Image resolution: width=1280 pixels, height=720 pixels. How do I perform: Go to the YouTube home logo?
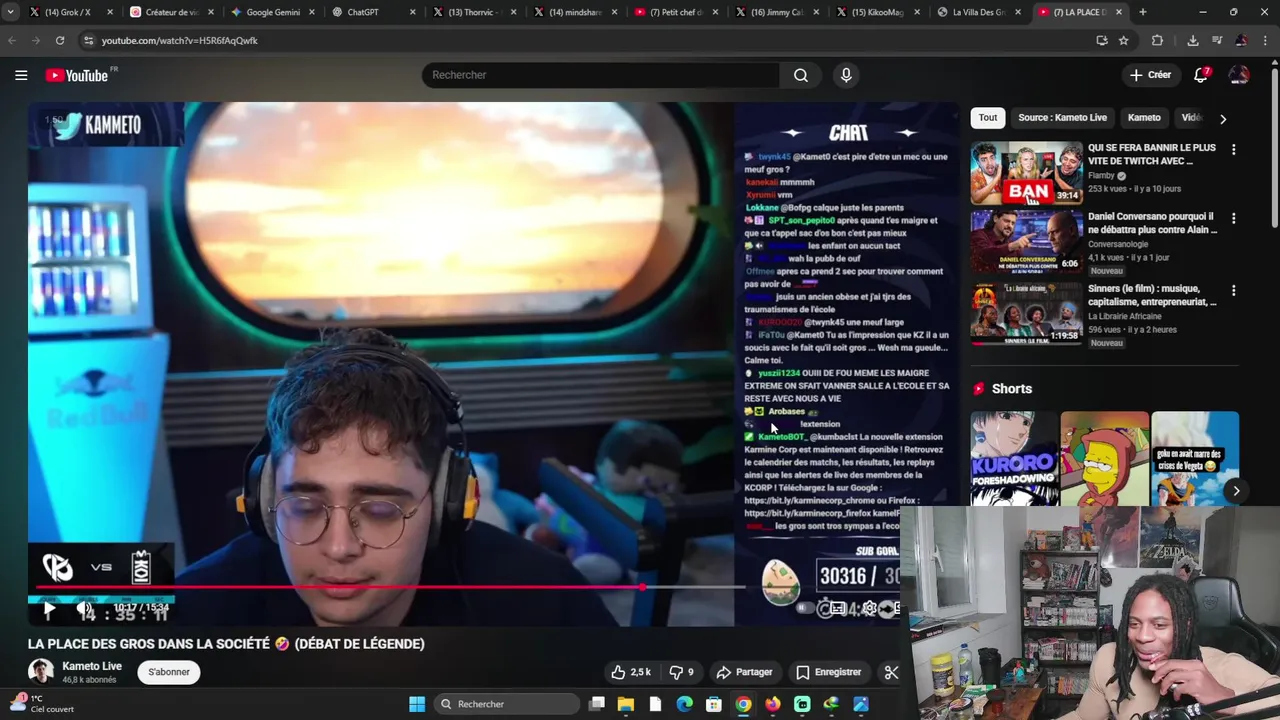(76, 75)
